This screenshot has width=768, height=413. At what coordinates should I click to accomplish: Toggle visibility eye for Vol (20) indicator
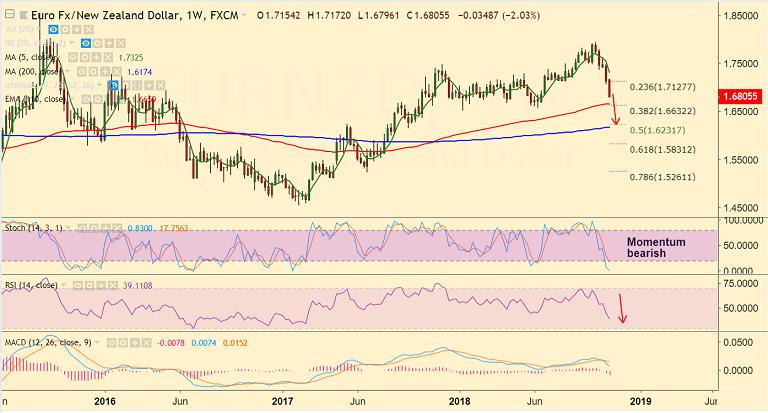point(53,30)
